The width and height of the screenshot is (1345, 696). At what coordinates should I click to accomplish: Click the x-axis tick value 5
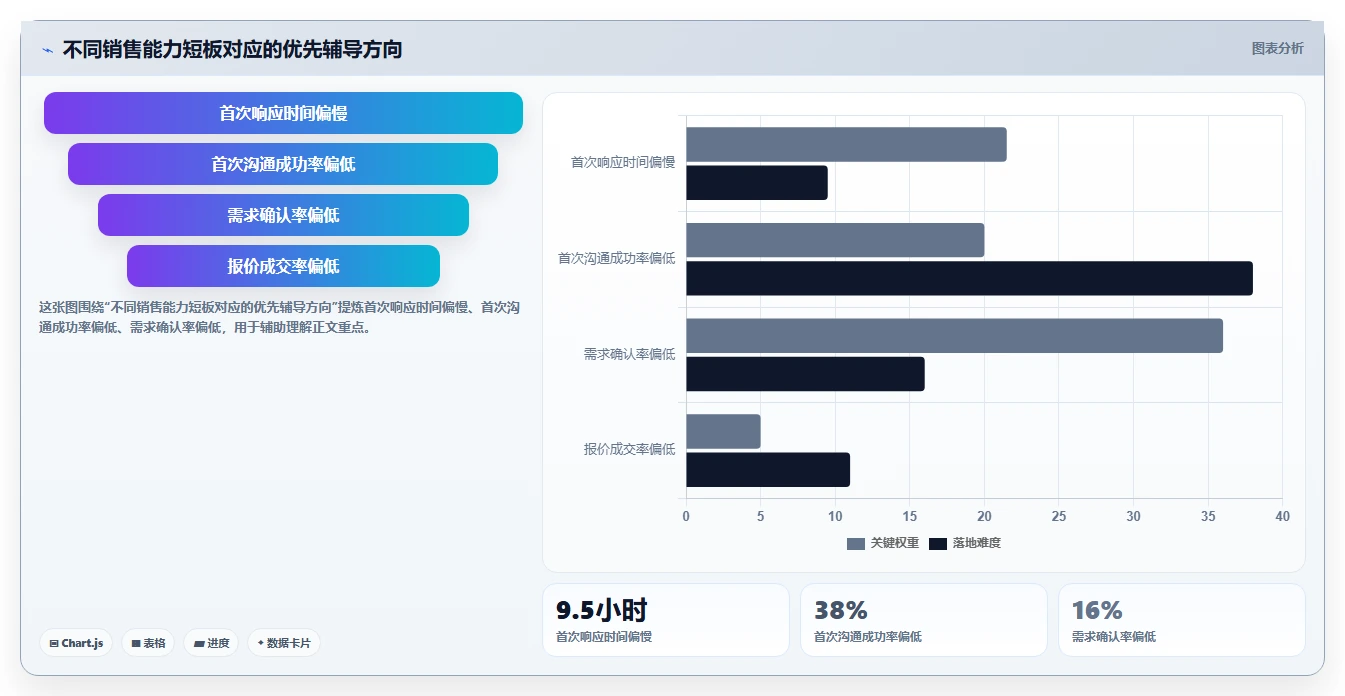pos(760,516)
